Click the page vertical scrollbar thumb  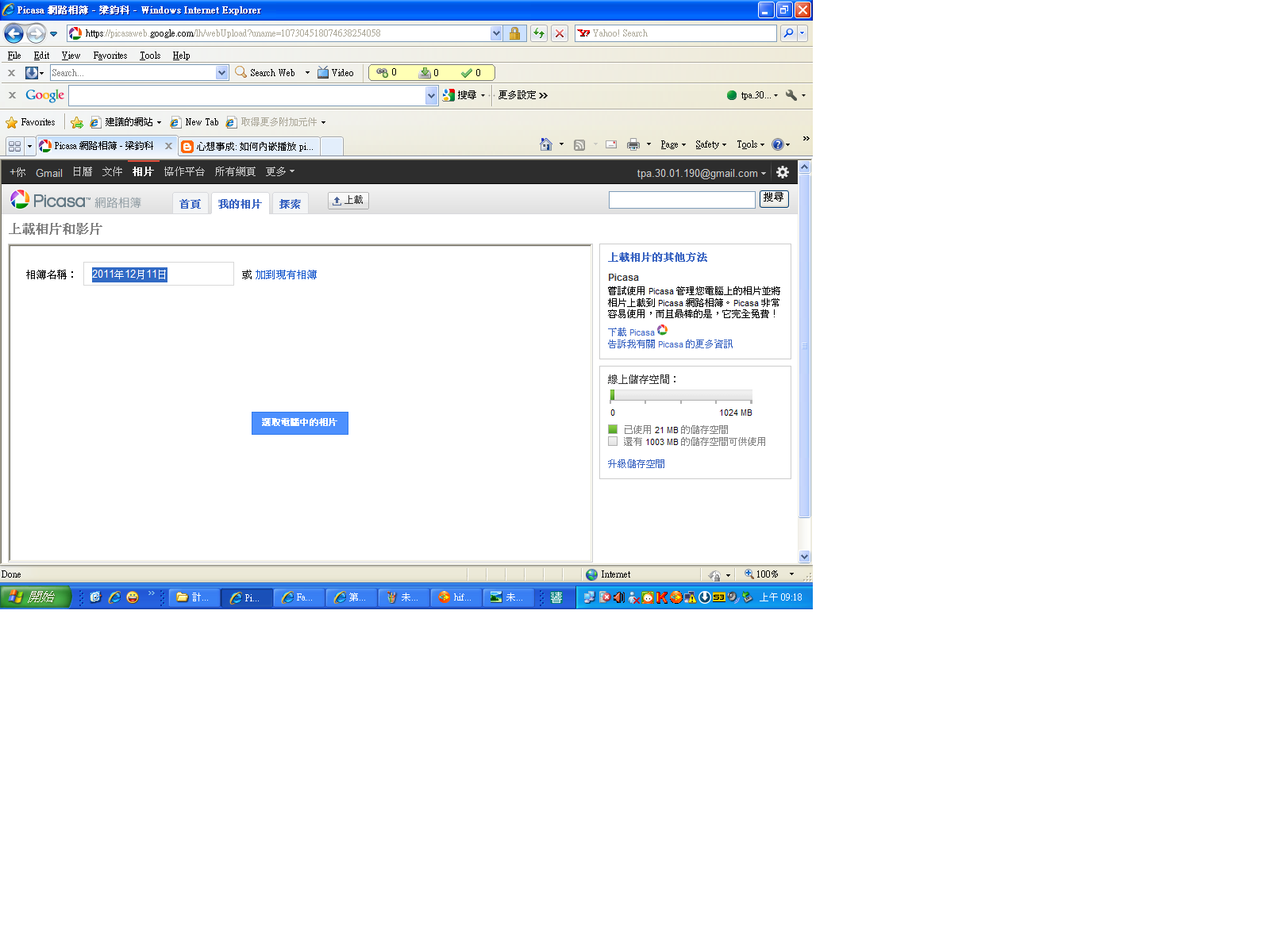(804, 345)
